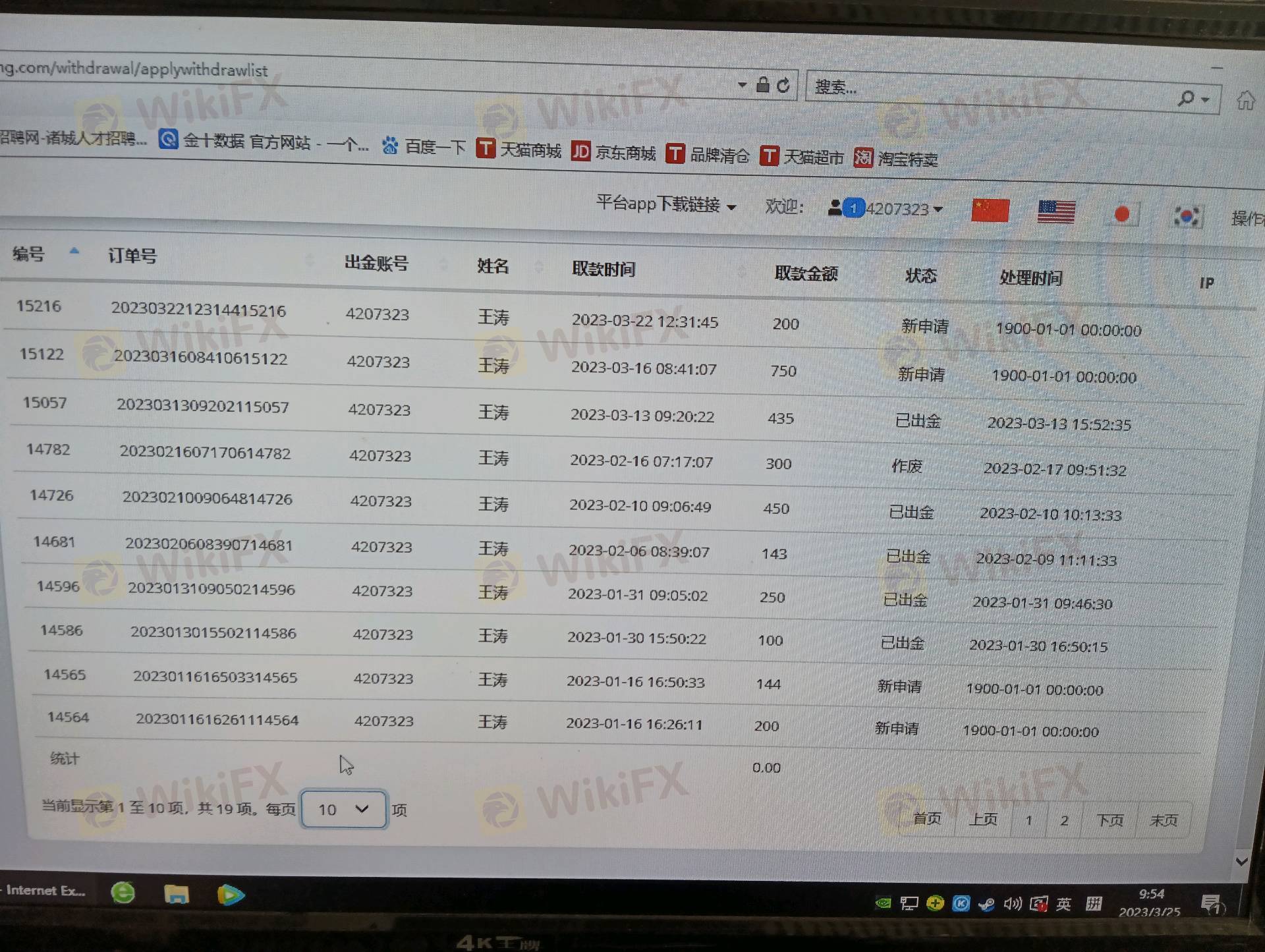The width and height of the screenshot is (1265, 952).
Task: Go to 下页 next page
Action: [1110, 820]
